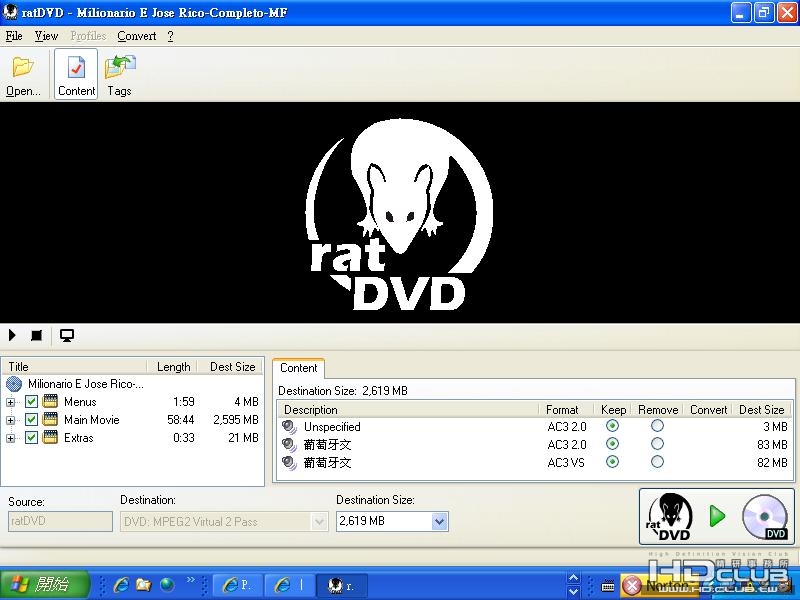The image size is (800, 600).
Task: Expand the Main Movie tree node
Action: [x=10, y=420]
